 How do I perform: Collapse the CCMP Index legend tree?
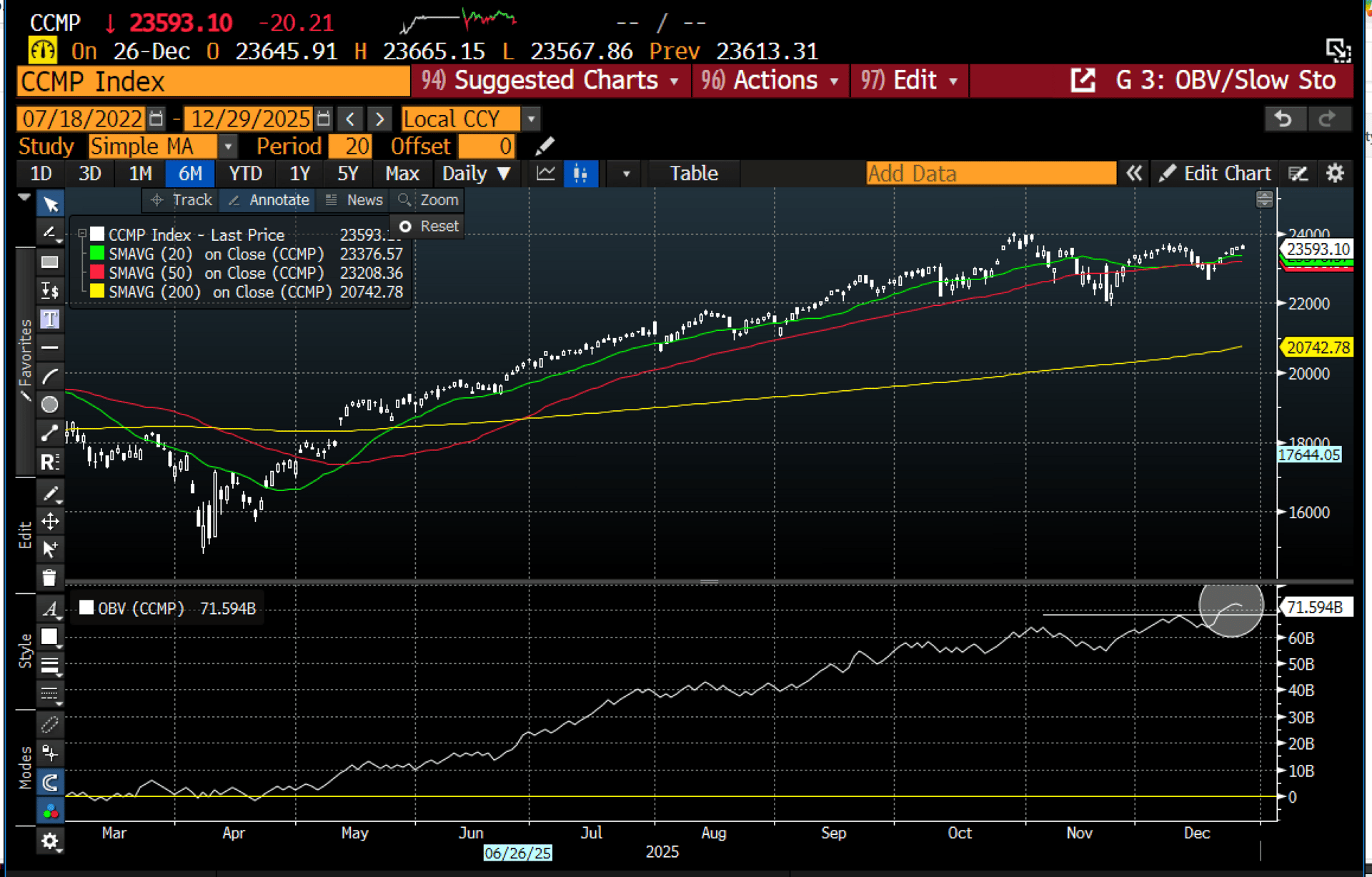point(82,234)
